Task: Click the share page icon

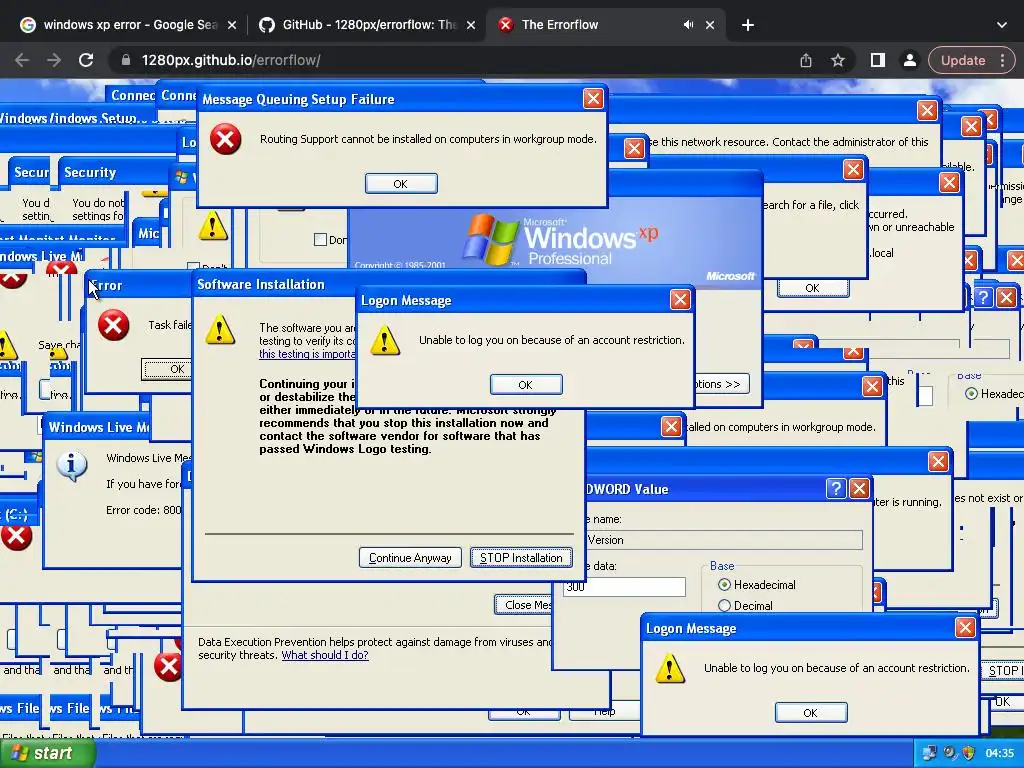Action: click(x=806, y=60)
